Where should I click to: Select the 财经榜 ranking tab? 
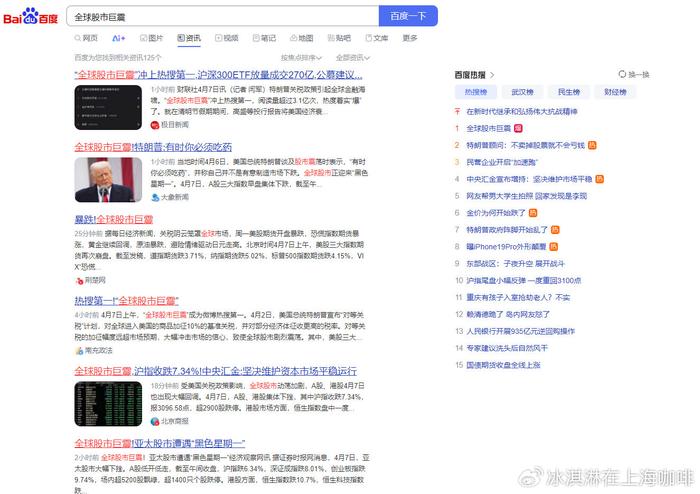[615, 92]
